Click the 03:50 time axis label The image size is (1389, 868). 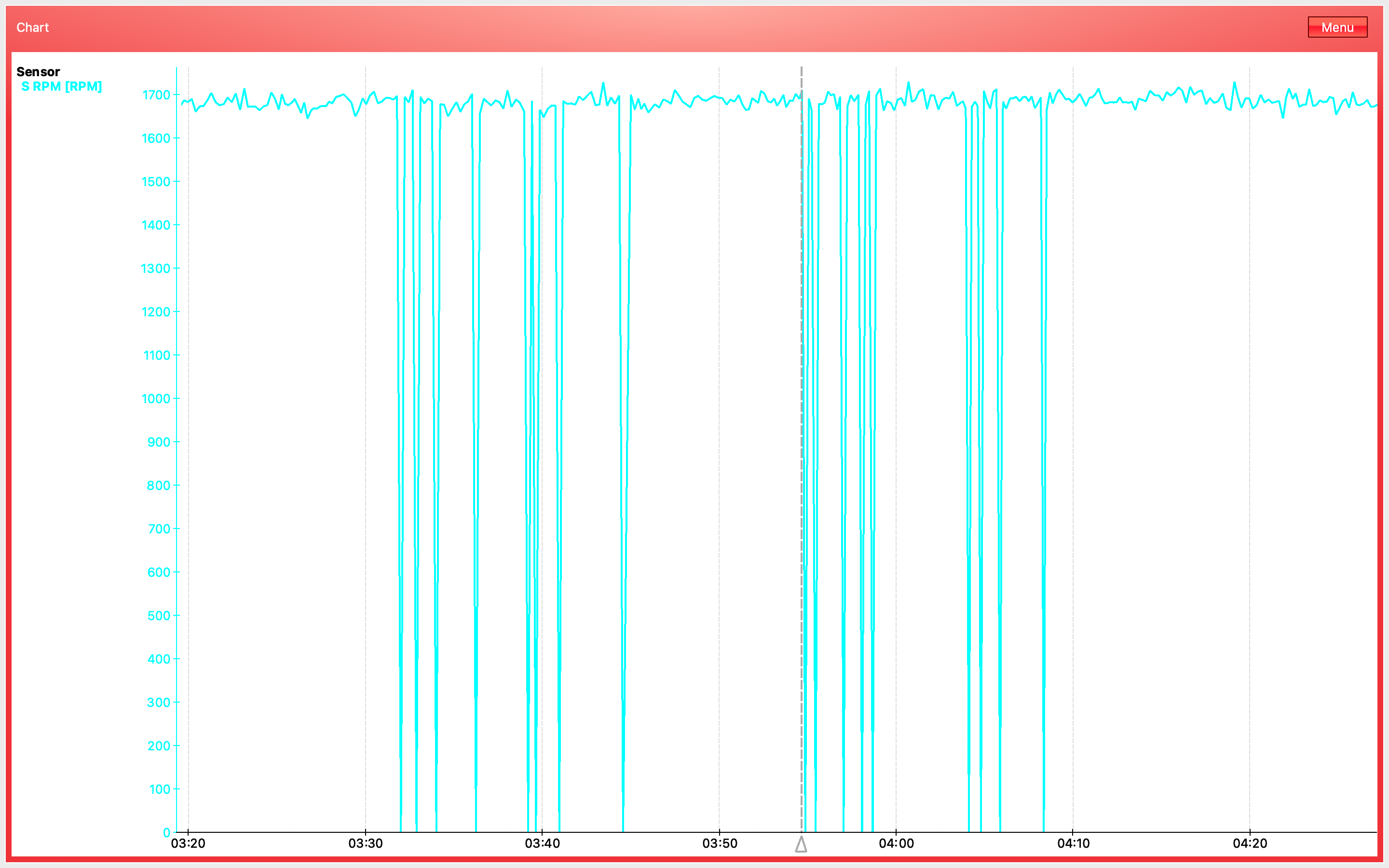point(719,843)
